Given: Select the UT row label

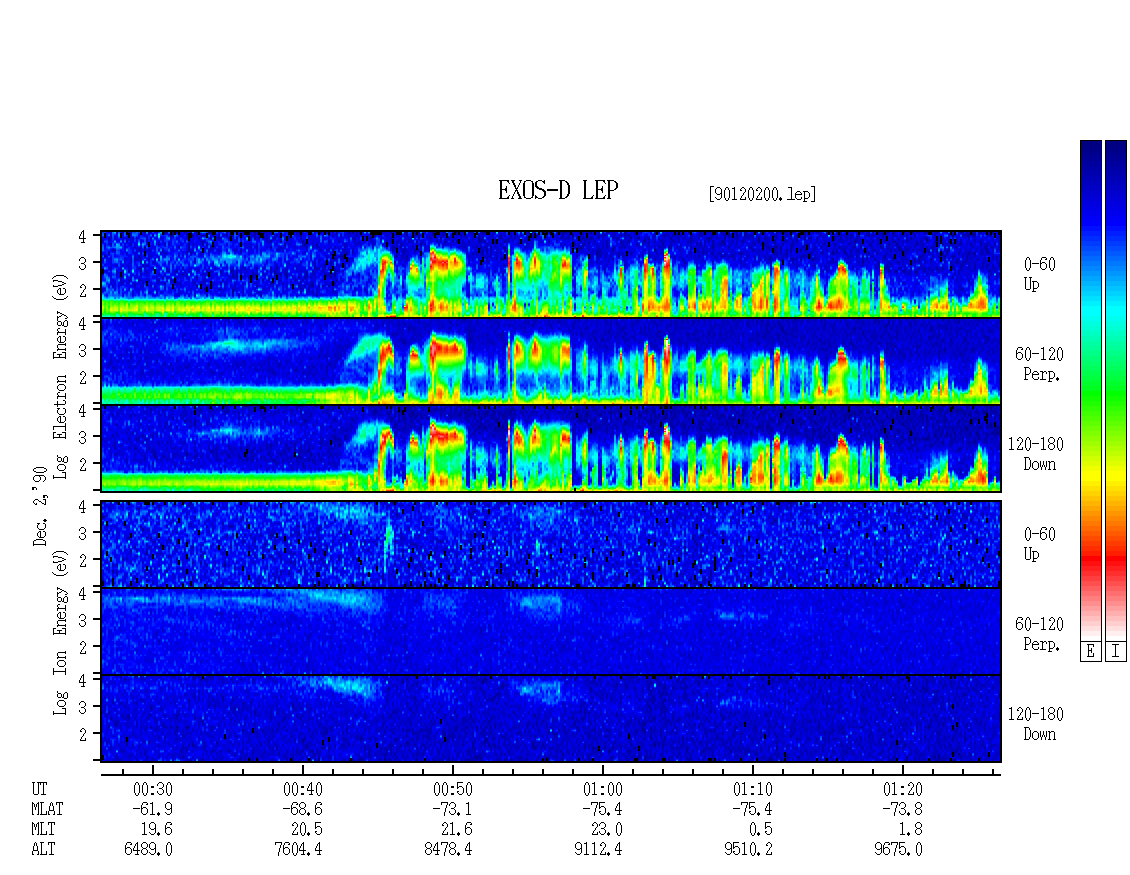Looking at the screenshot, I should [39, 789].
